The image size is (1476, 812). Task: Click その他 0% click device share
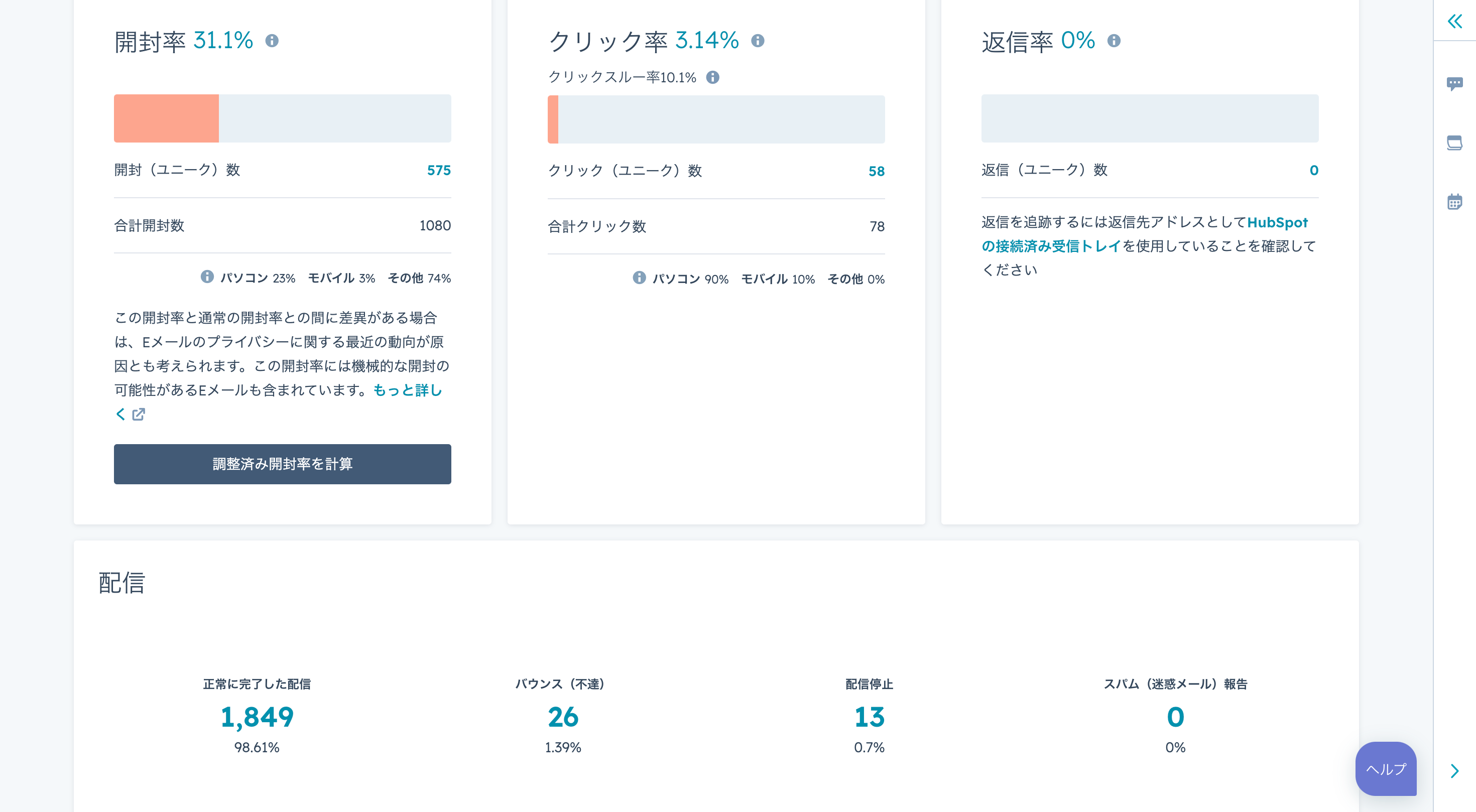coord(856,280)
